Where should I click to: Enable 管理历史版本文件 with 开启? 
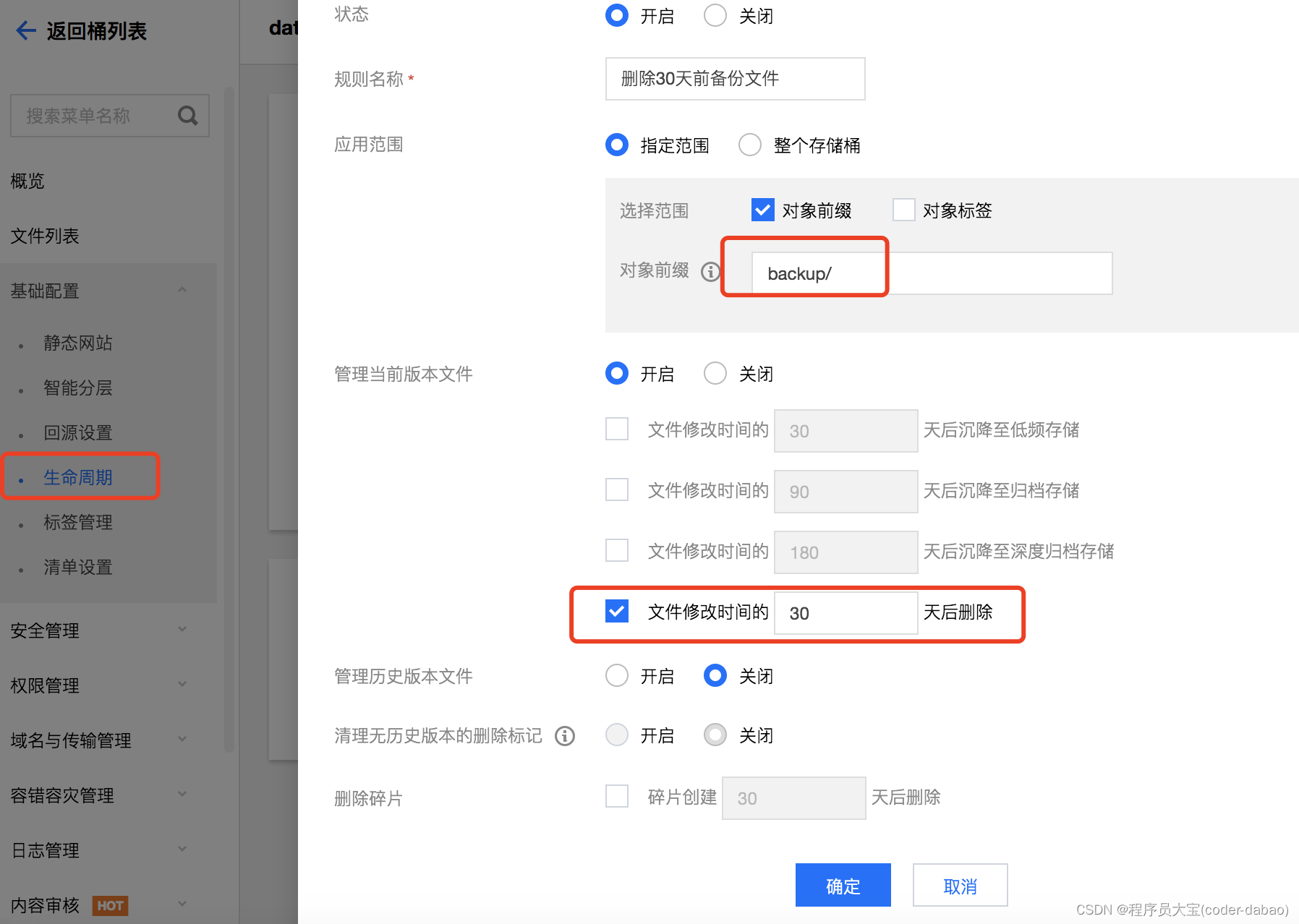616,675
